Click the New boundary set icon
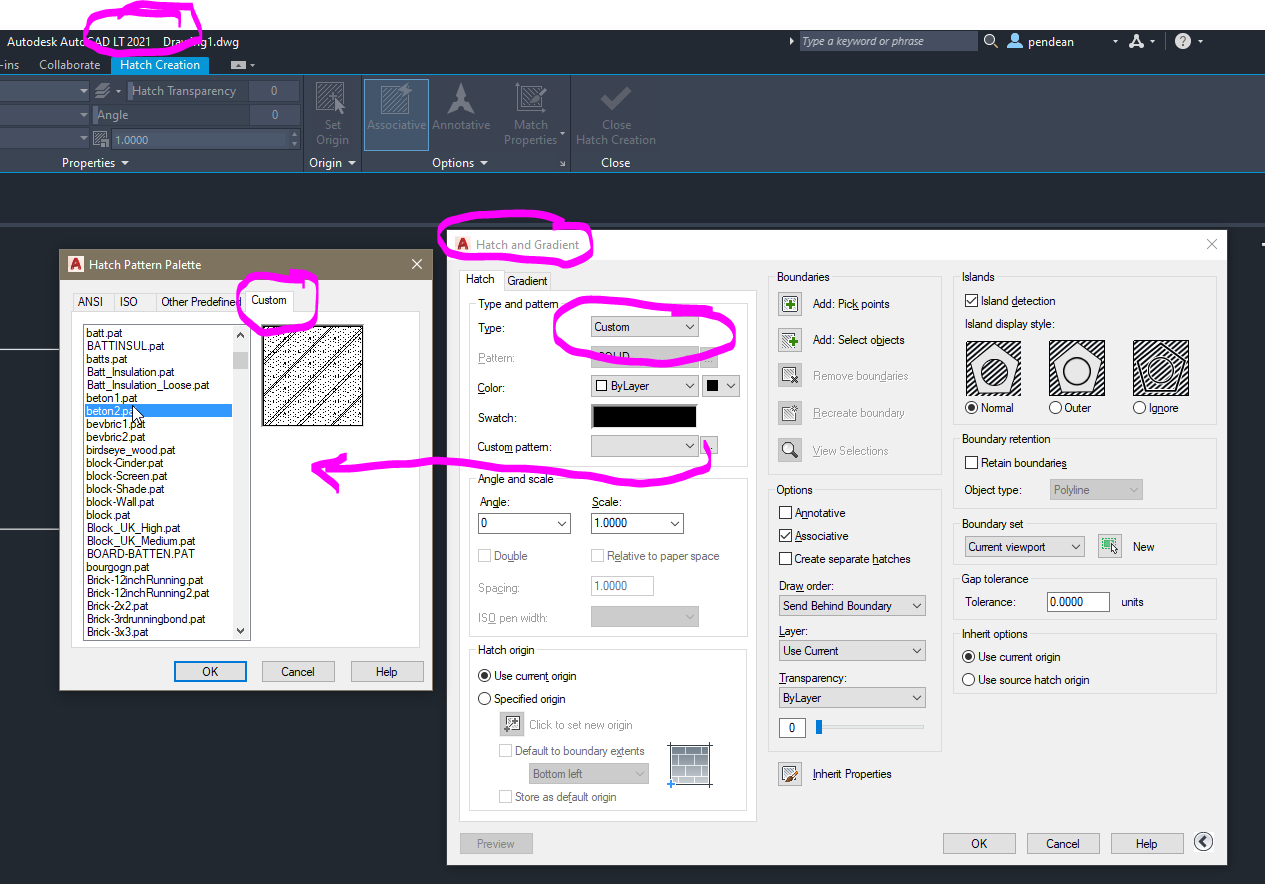The height and width of the screenshot is (884, 1265). coord(1111,544)
